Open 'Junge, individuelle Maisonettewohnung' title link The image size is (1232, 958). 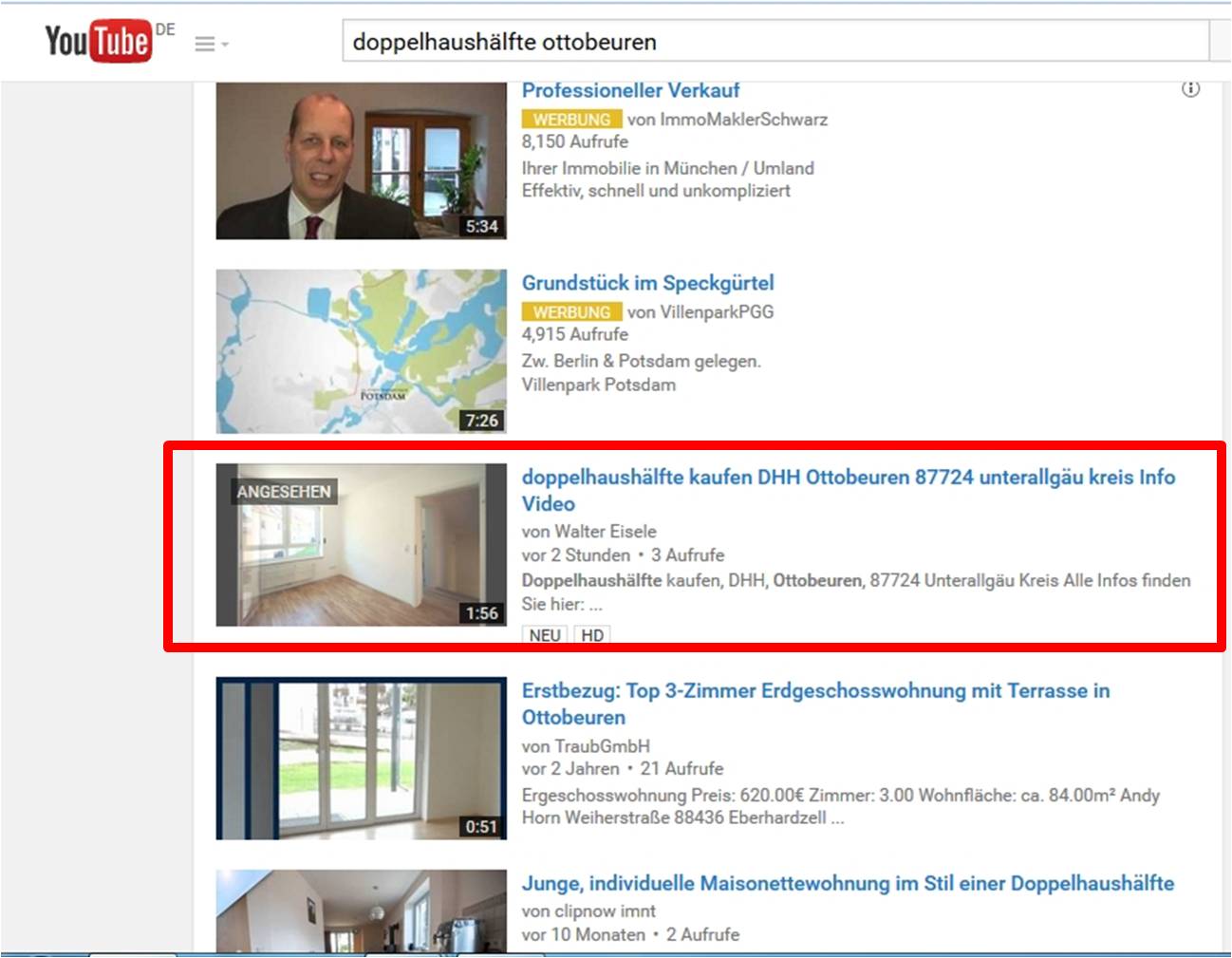pyautogui.click(x=848, y=883)
